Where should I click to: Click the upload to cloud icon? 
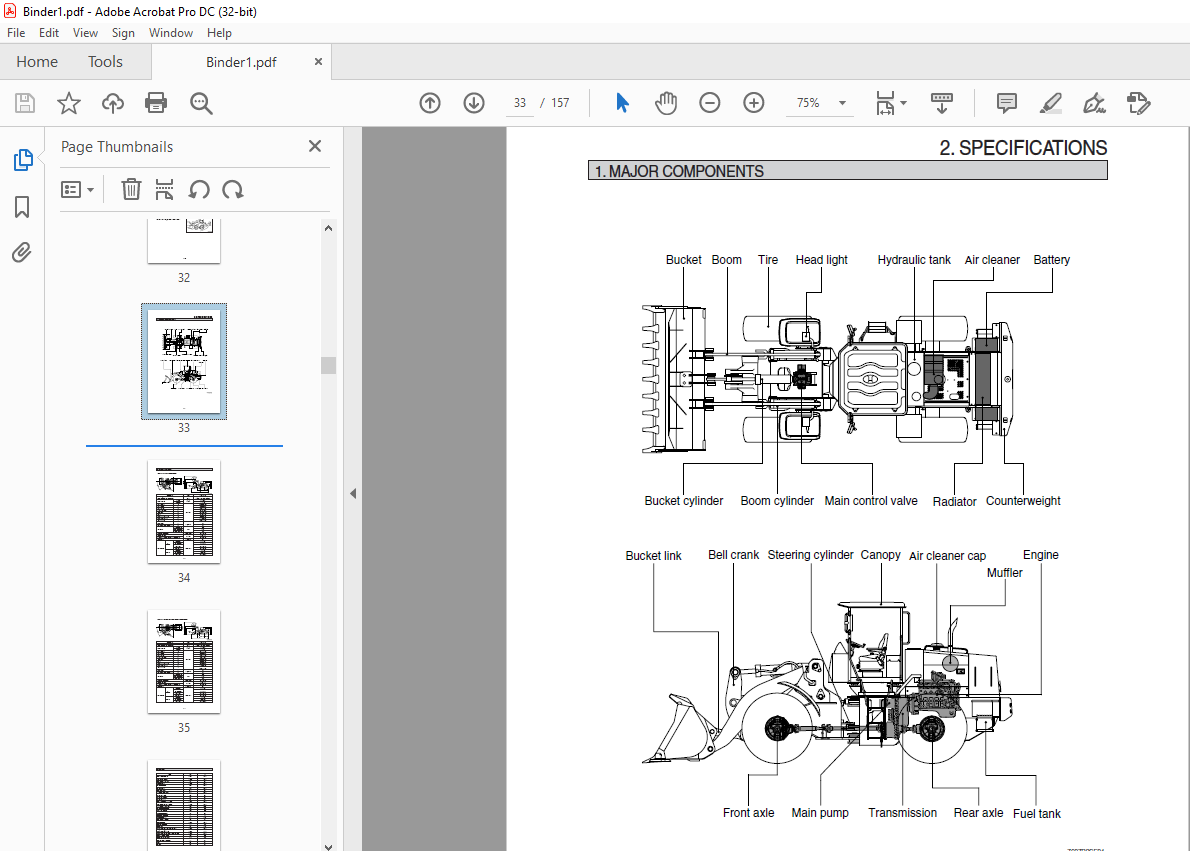(113, 102)
